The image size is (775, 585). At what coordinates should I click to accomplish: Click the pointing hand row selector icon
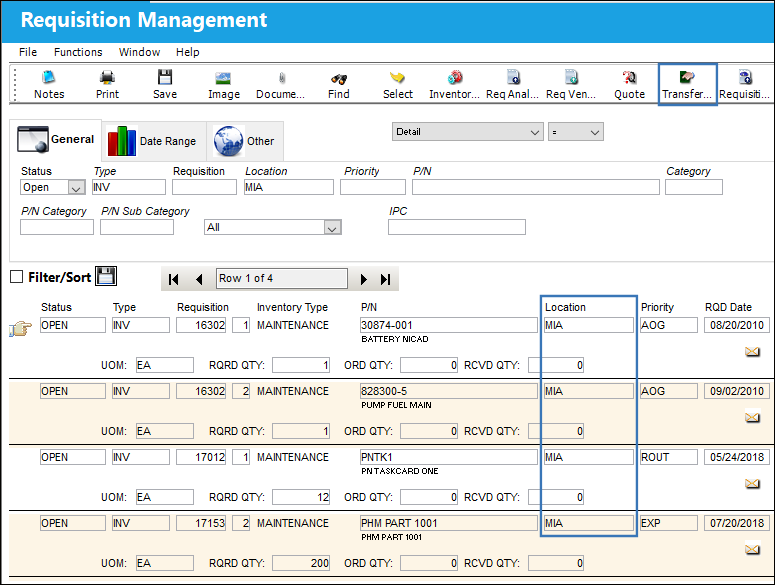click(20, 328)
